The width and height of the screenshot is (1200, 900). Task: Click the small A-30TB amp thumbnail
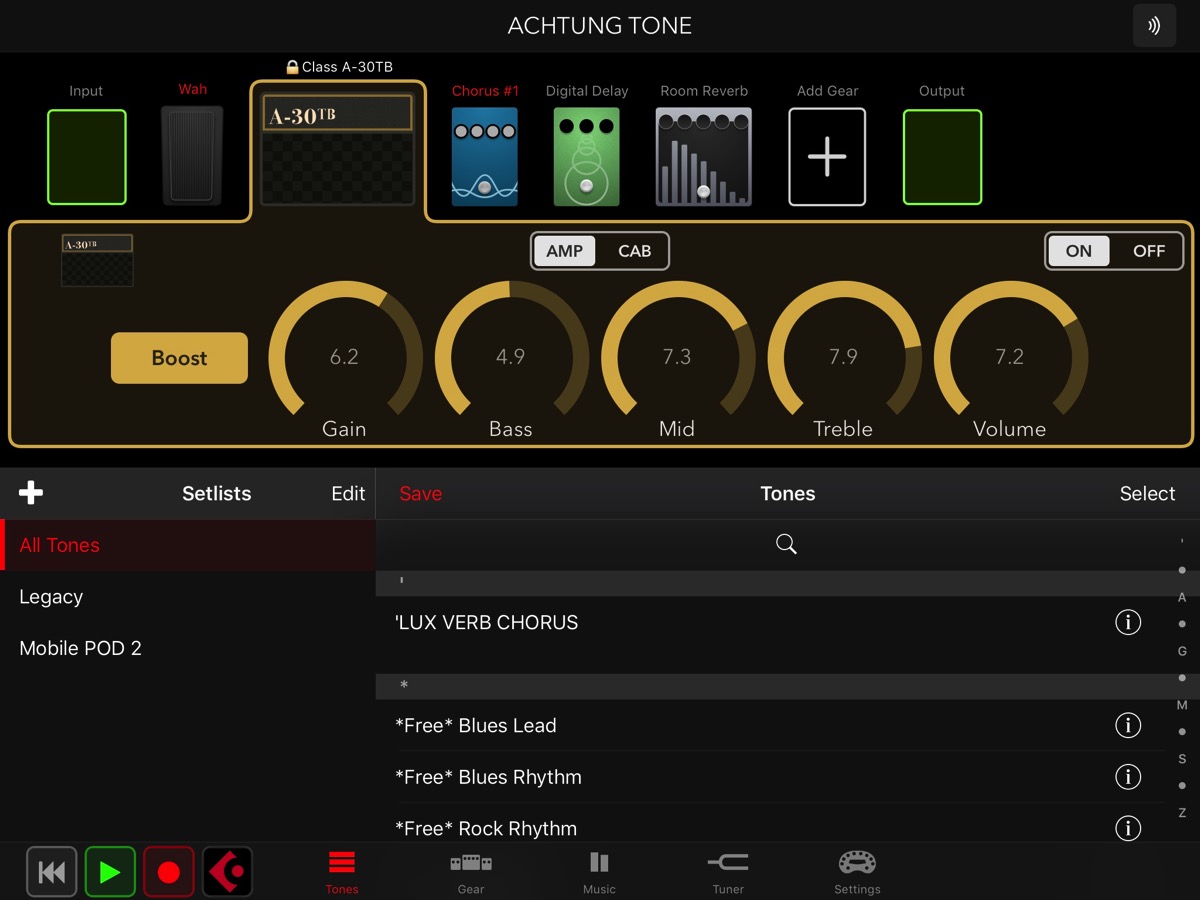[97, 260]
